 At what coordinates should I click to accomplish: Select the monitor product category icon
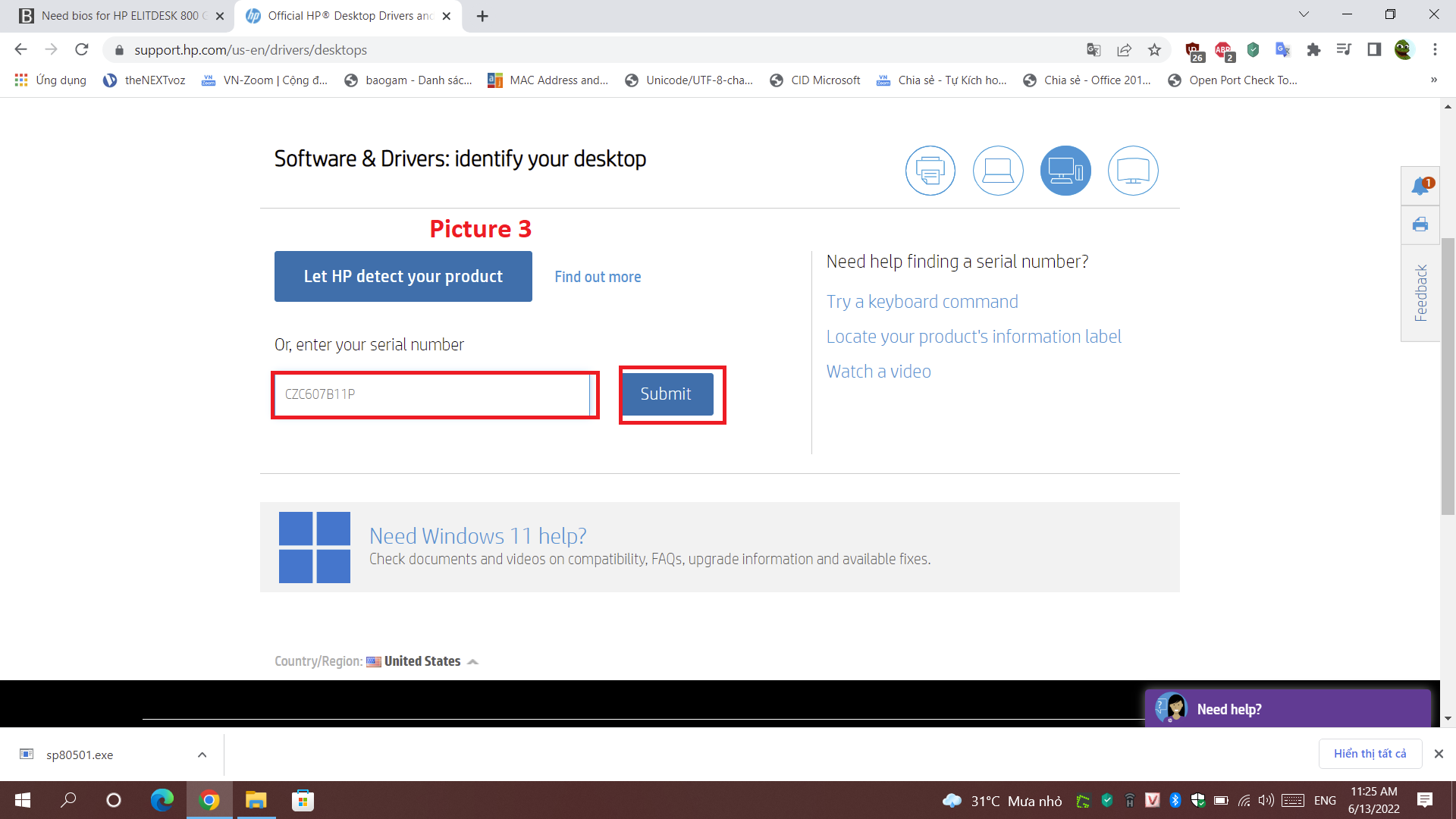tap(1133, 171)
